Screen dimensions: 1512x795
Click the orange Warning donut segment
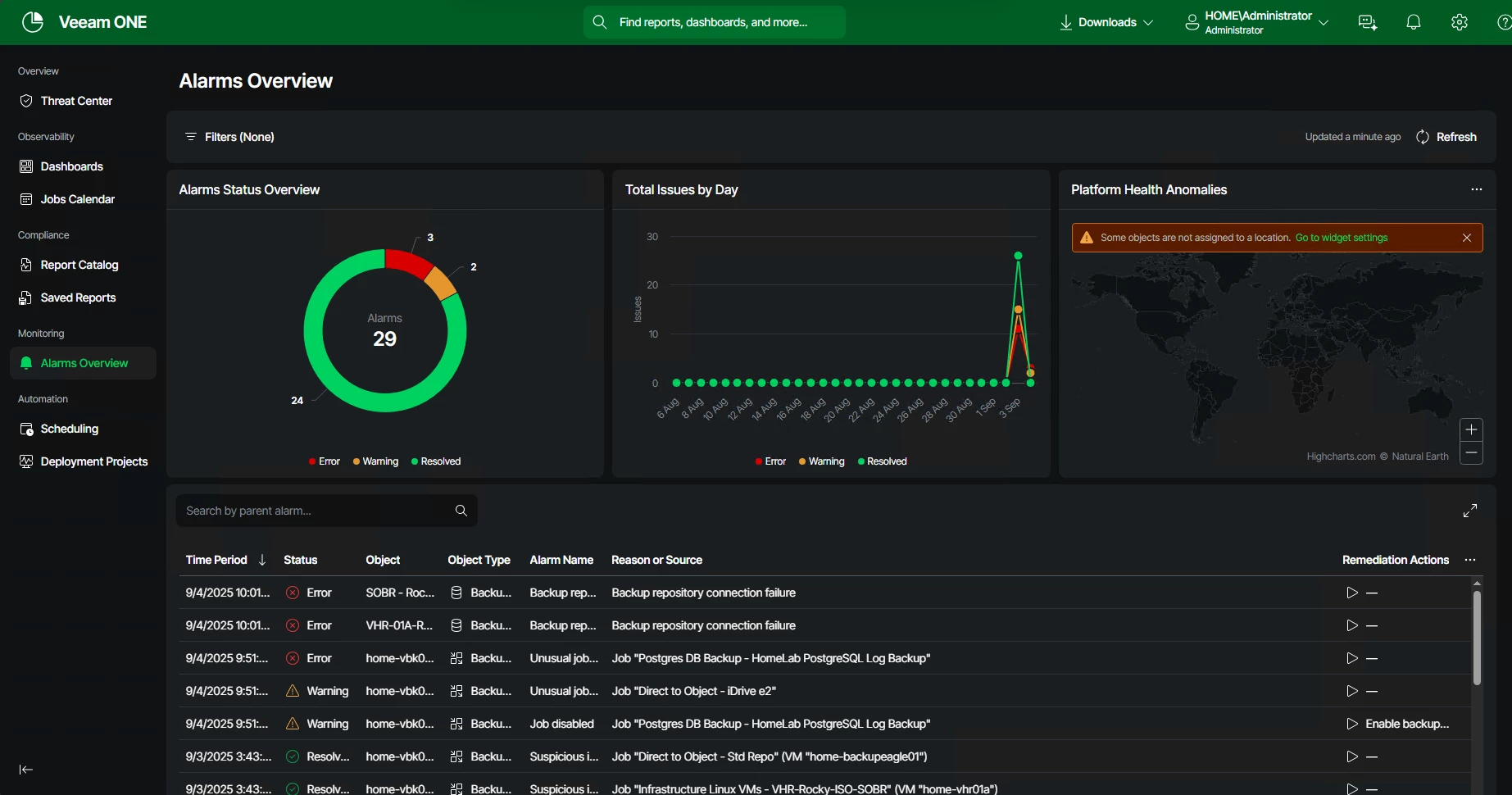pyautogui.click(x=440, y=284)
